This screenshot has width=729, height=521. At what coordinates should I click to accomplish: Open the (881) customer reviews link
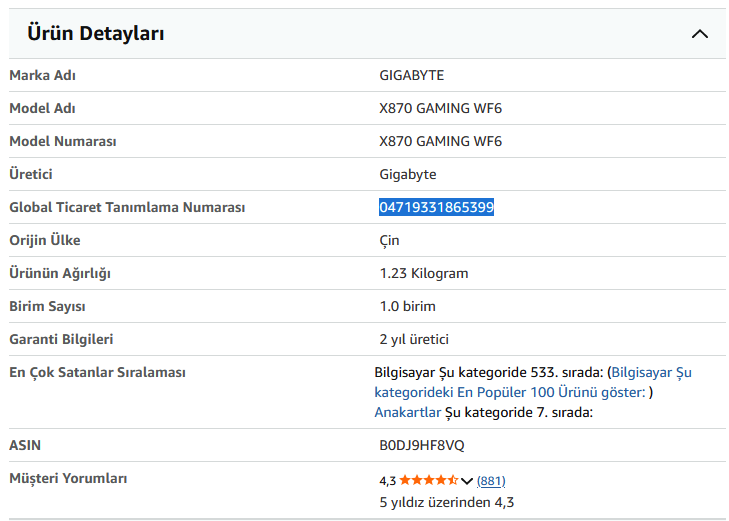[491, 481]
